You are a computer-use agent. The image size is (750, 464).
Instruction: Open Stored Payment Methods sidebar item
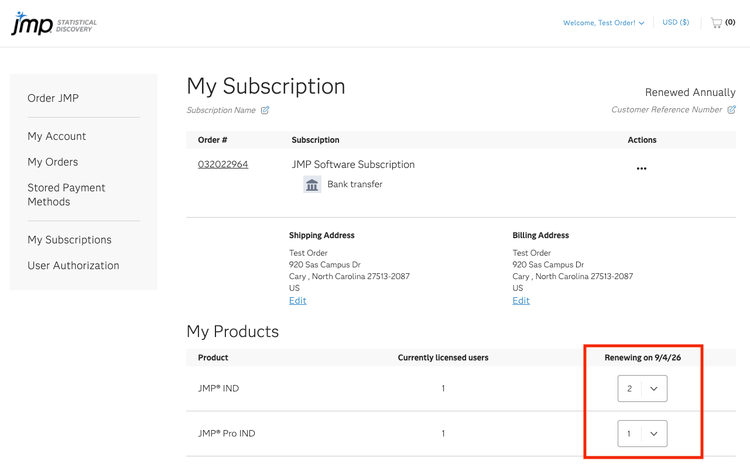[66, 195]
